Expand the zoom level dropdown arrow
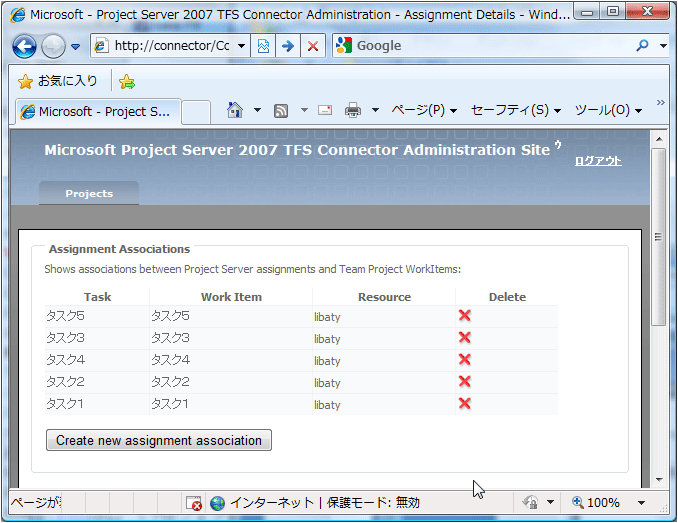678x523 pixels. pos(642,503)
